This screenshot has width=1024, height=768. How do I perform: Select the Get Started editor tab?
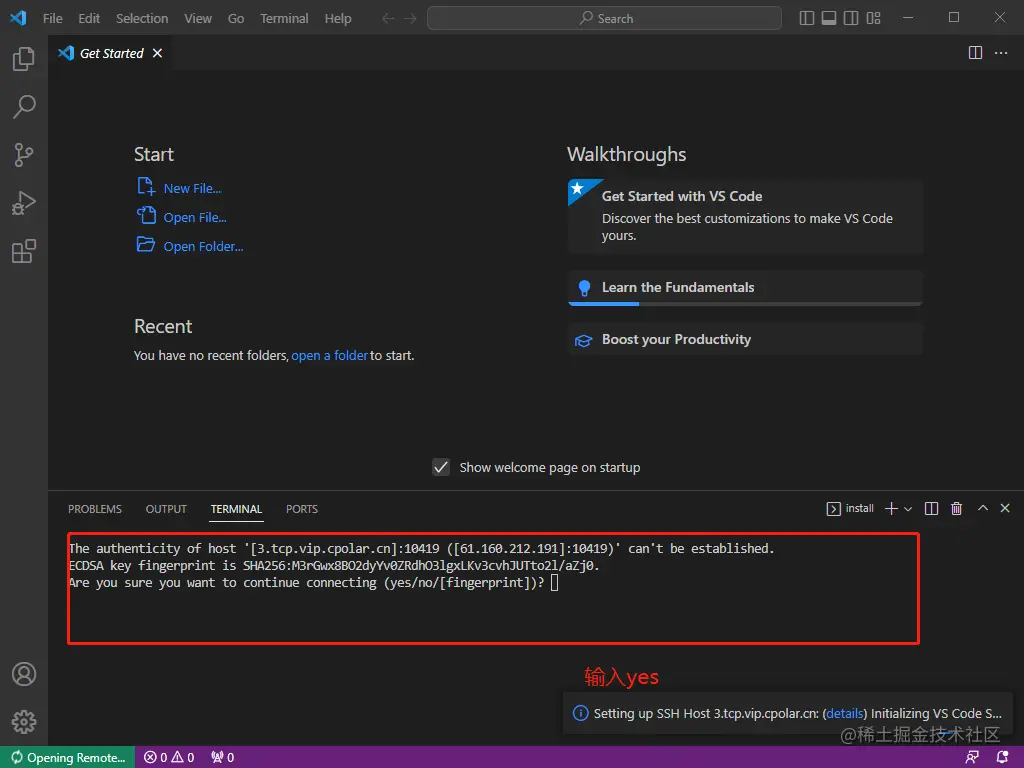[110, 54]
